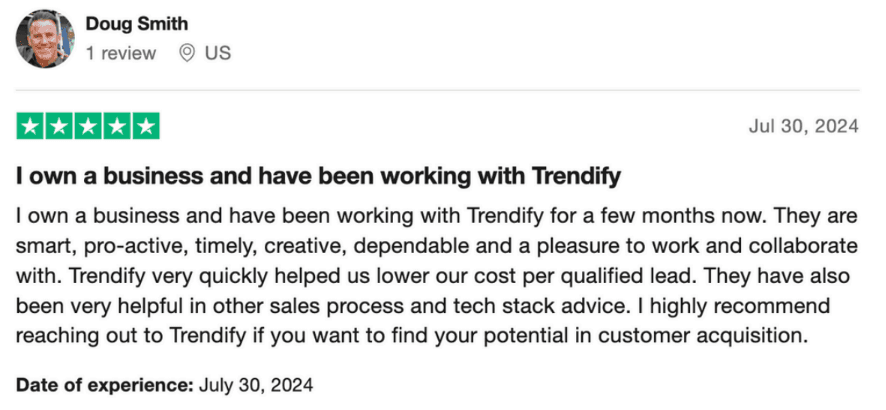Screen dimensions: 886x410
Task: Click the '1 review' count text
Action: tap(121, 54)
